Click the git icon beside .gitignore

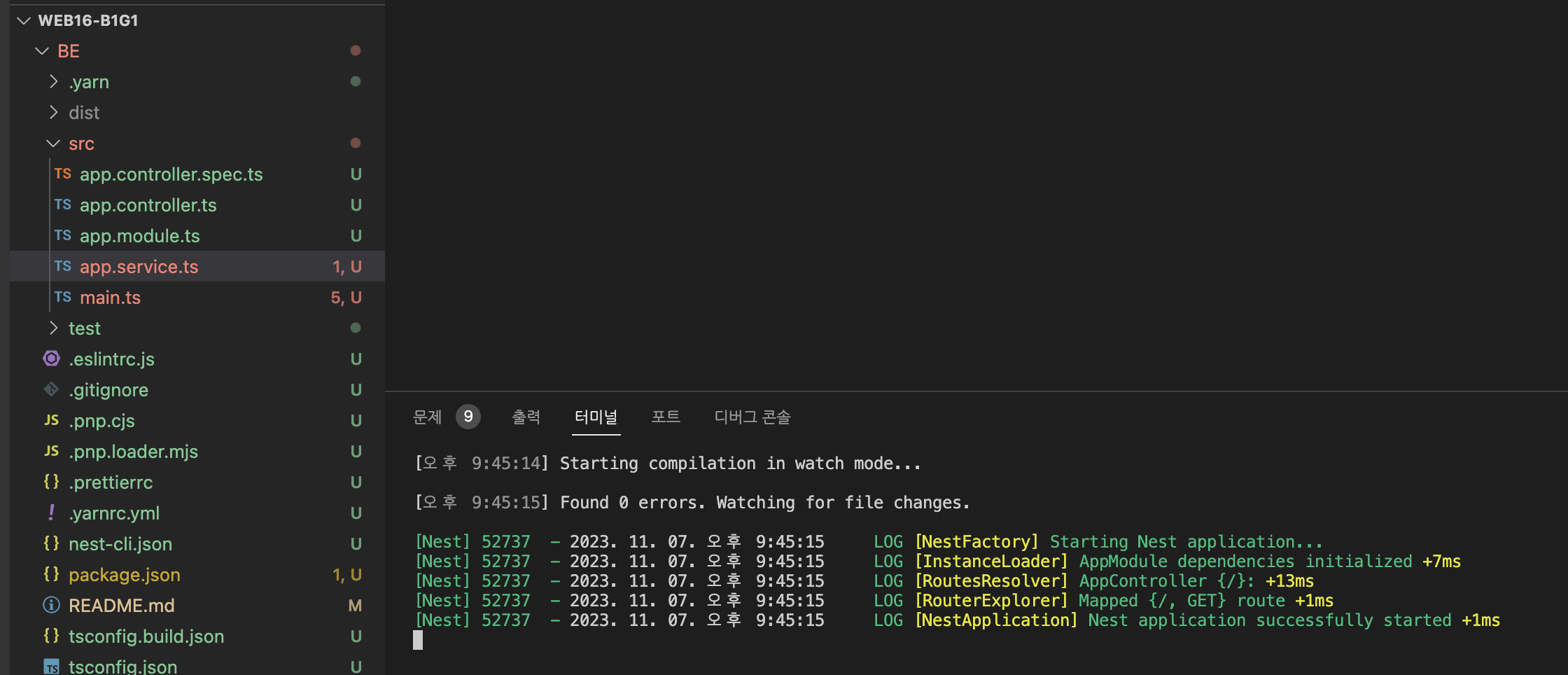coord(51,389)
